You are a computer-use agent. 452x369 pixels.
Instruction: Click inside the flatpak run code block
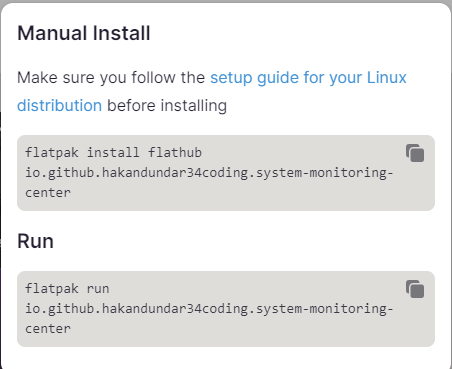coord(226,309)
